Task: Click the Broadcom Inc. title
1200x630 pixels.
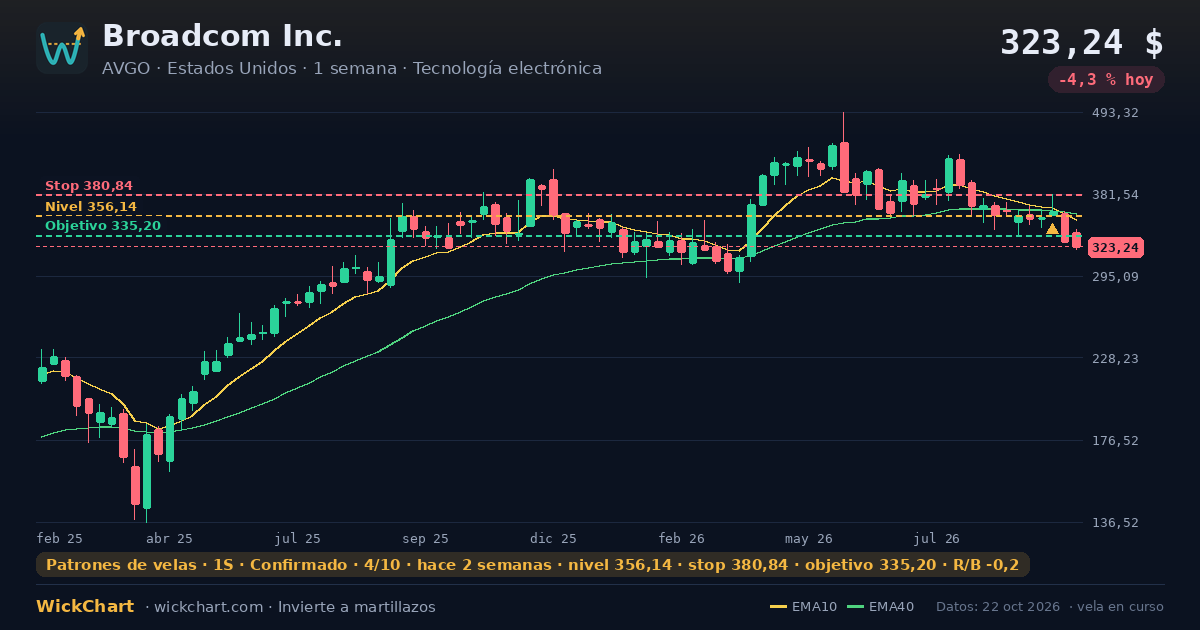Action: 222,36
